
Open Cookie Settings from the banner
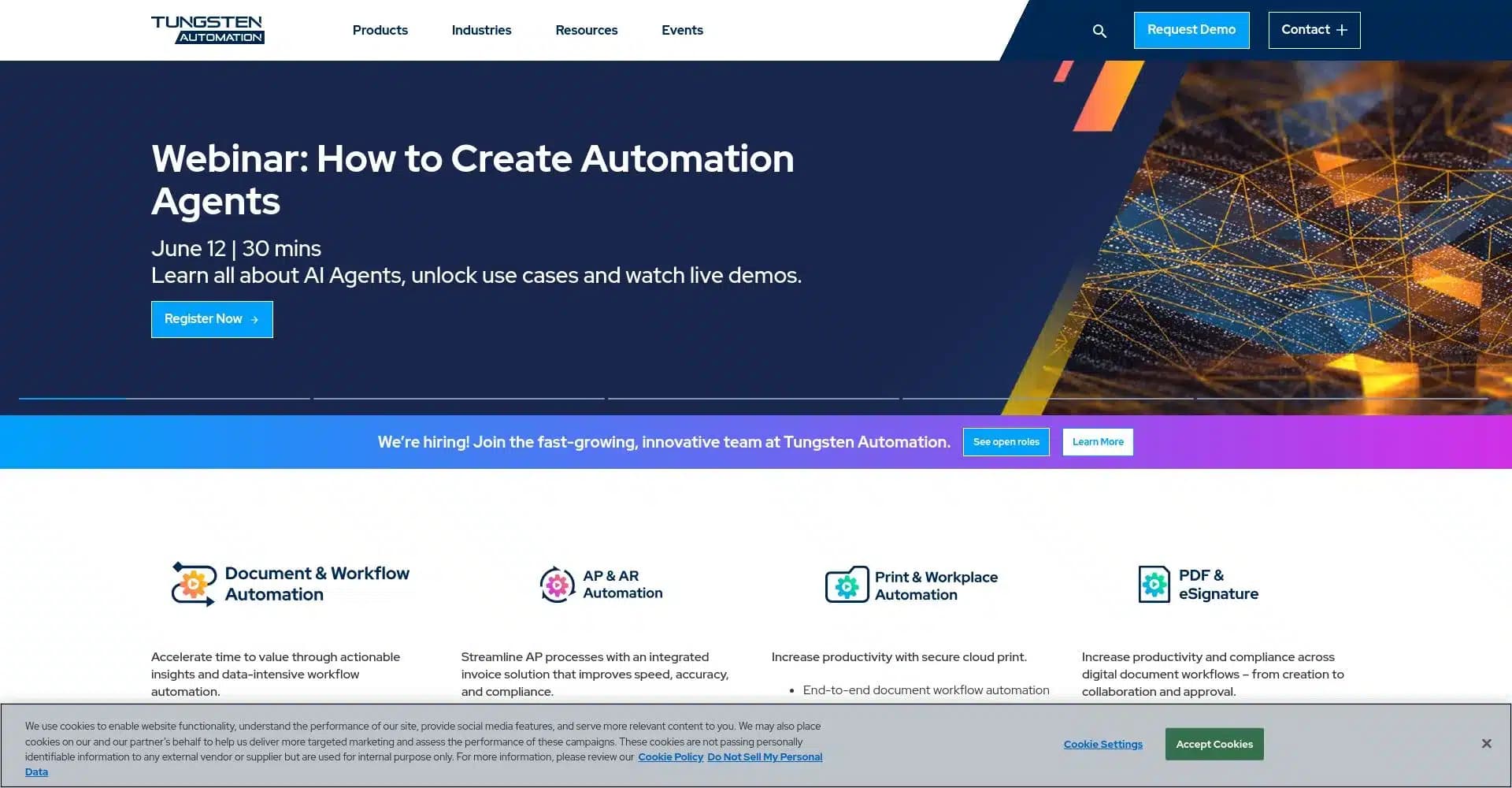(x=1102, y=743)
